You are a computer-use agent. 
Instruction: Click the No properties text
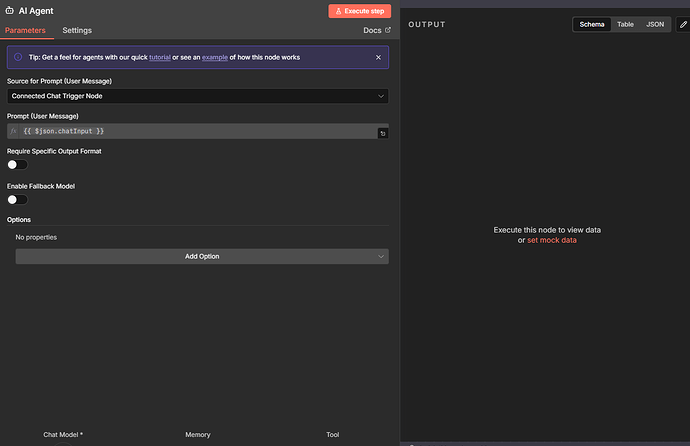tap(36, 237)
